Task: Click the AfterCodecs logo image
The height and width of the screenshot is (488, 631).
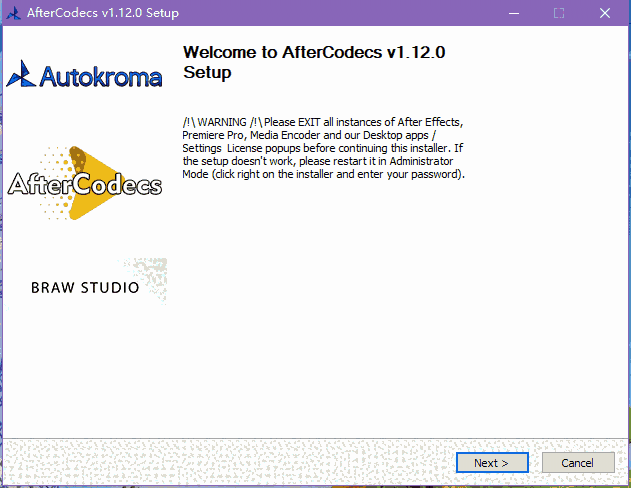Action: click(85, 183)
